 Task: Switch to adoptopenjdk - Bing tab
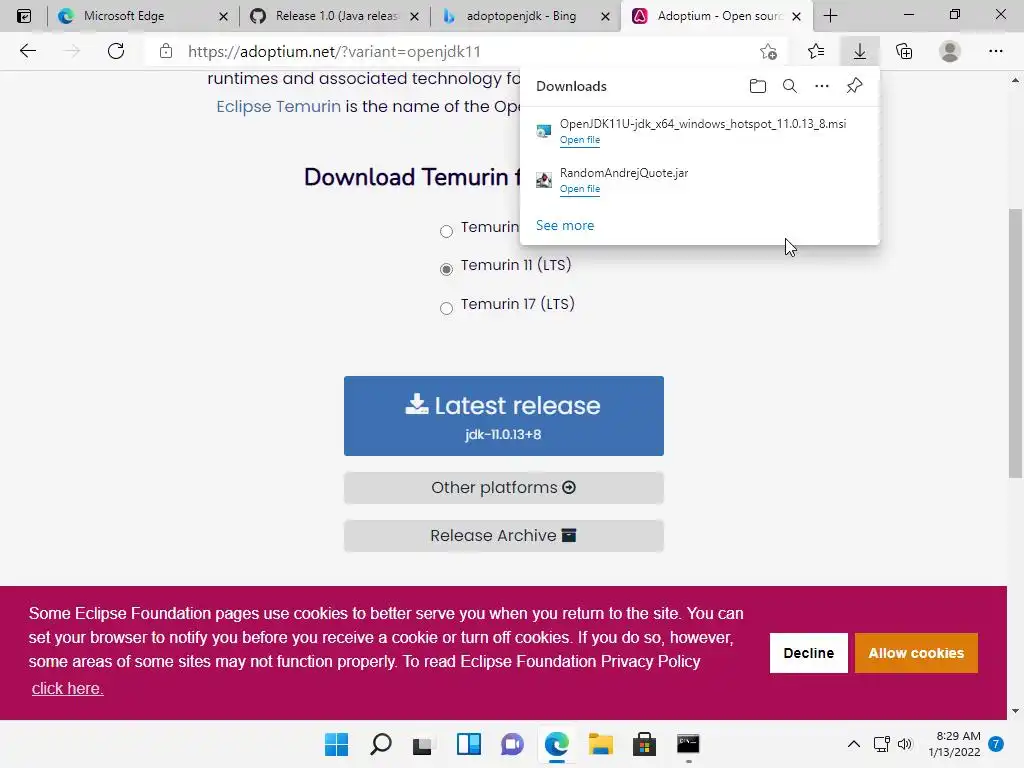tap(524, 16)
